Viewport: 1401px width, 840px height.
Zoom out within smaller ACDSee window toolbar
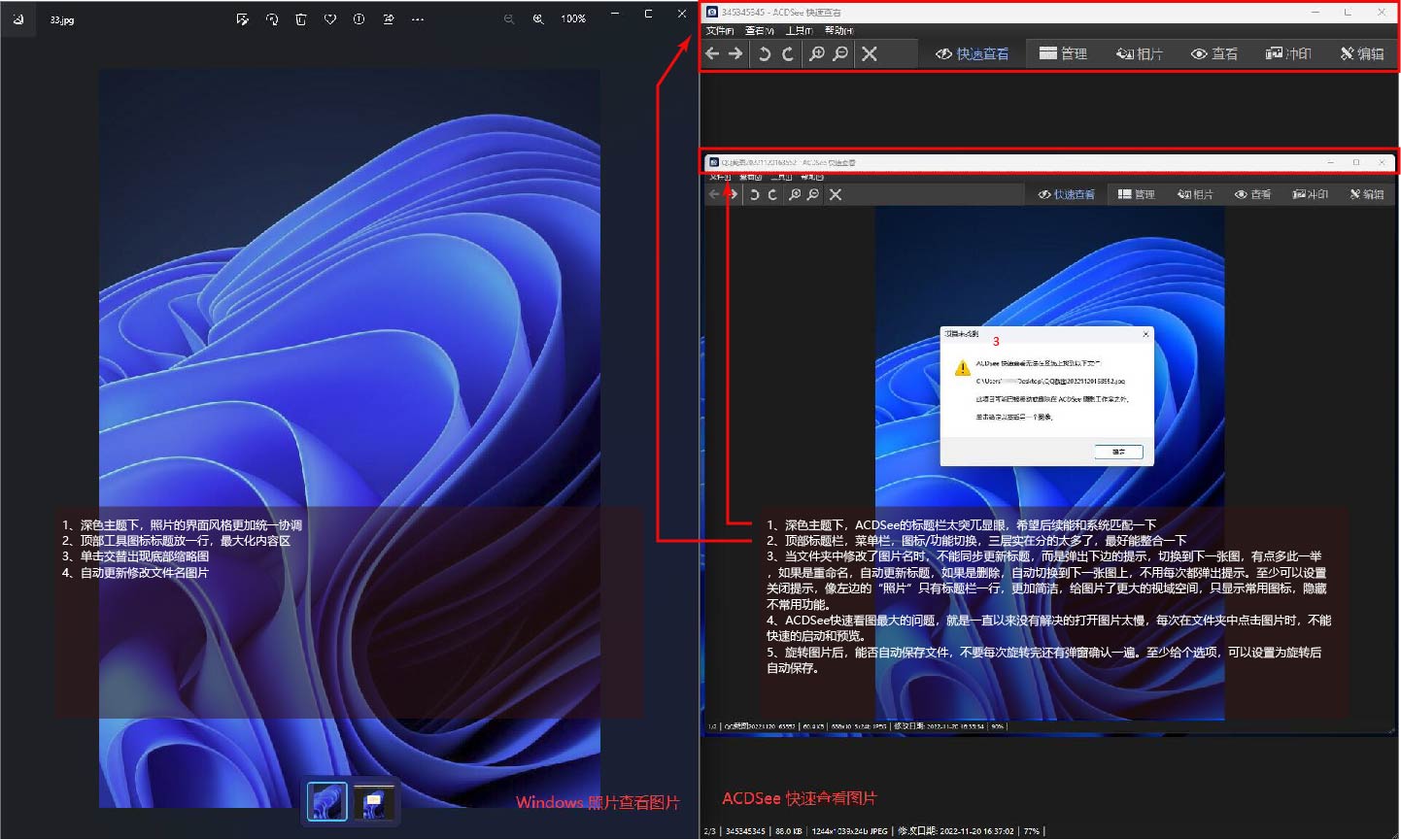tap(813, 195)
